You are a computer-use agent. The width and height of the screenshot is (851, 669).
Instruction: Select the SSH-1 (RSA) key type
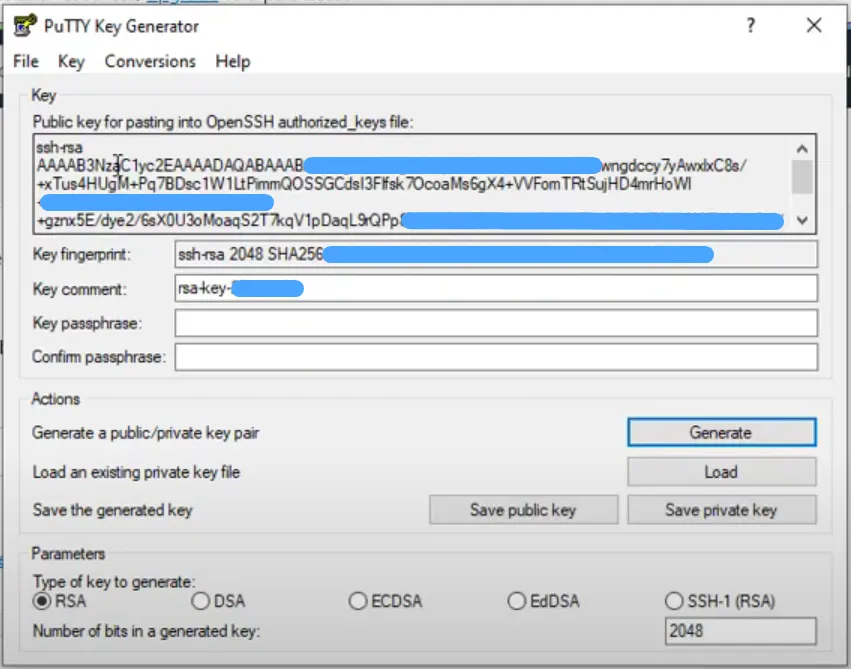click(673, 601)
